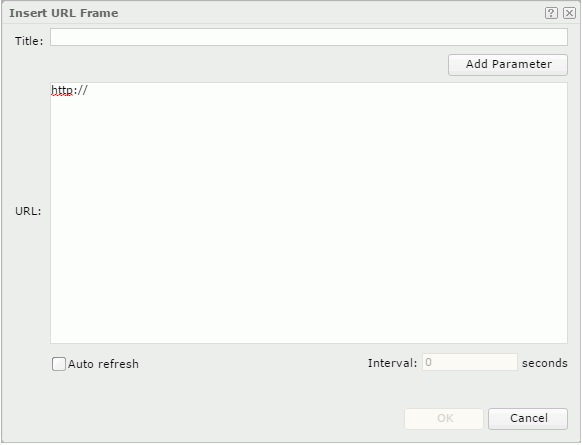
Task: Click the underlined http word in URL box
Action: click(62, 90)
